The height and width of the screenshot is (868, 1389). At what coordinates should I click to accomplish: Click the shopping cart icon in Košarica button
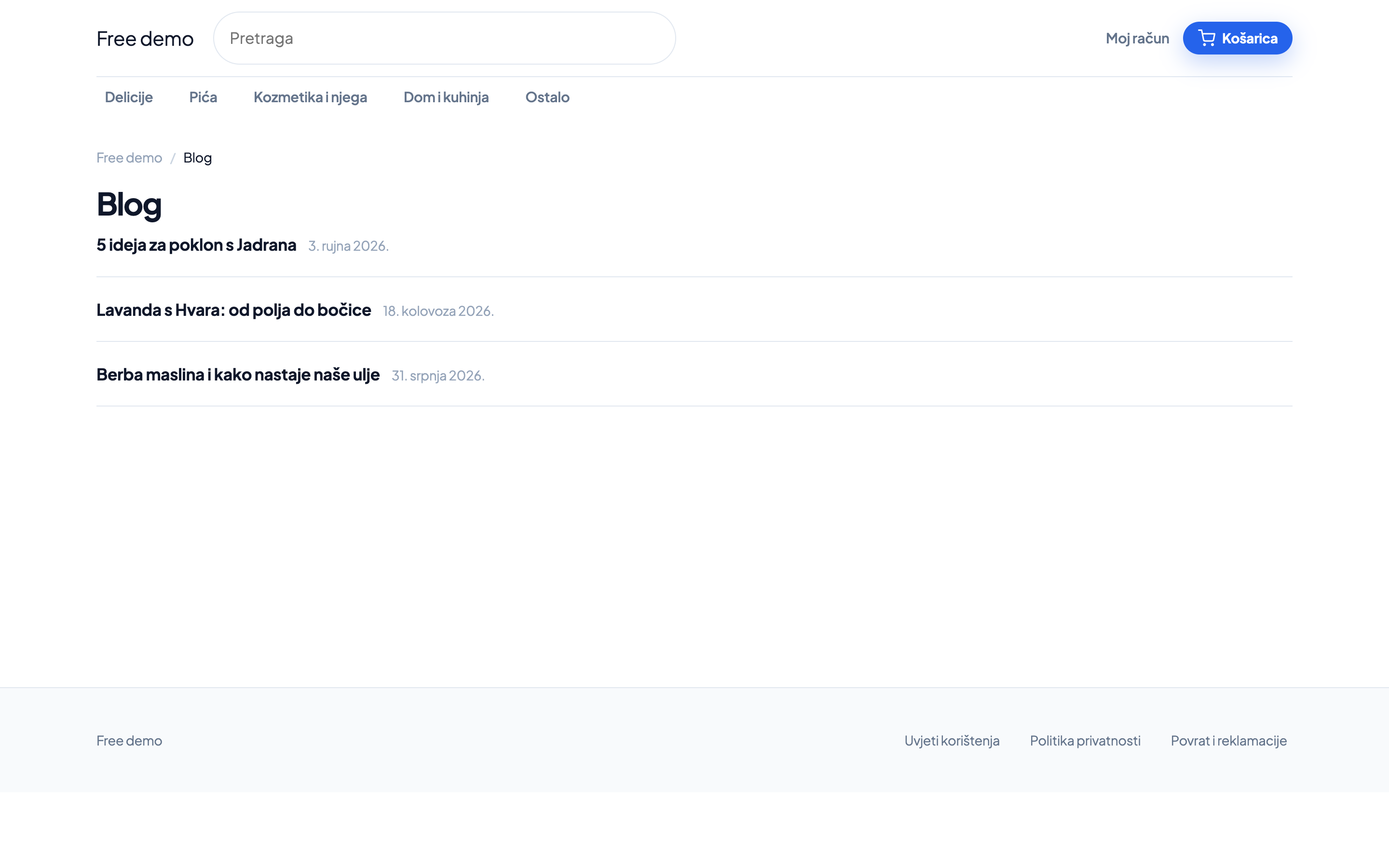tap(1207, 39)
